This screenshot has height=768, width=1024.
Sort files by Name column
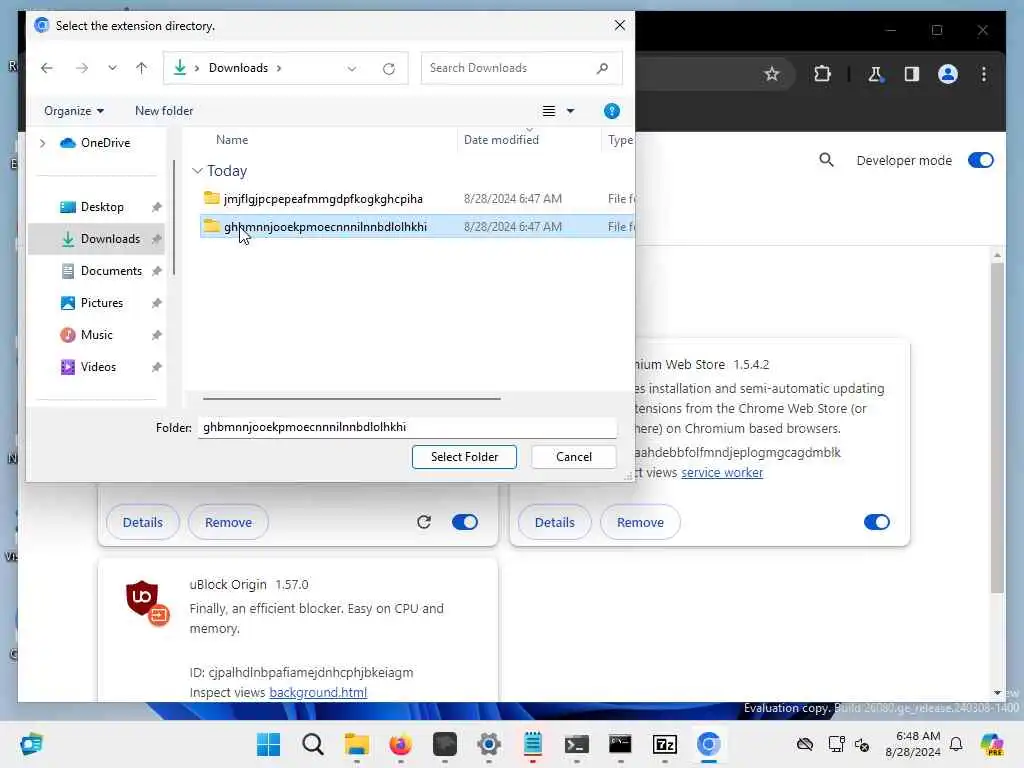[232, 140]
